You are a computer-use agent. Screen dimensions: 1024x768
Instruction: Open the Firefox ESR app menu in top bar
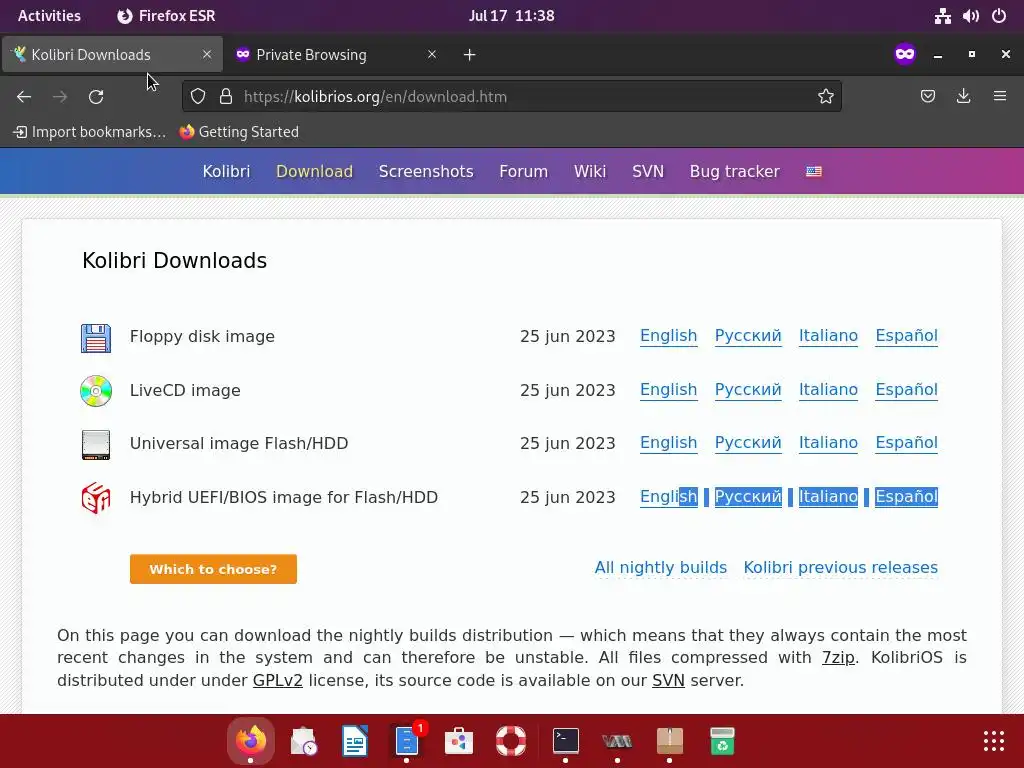tap(166, 16)
